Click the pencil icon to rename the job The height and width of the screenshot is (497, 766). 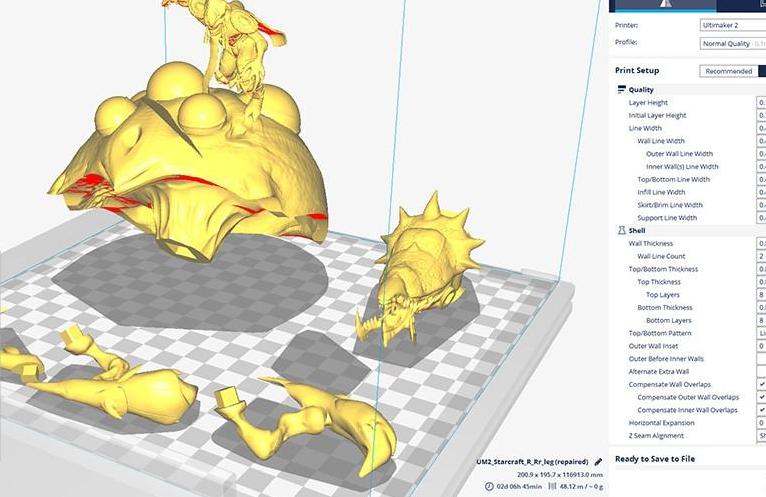coord(598,462)
